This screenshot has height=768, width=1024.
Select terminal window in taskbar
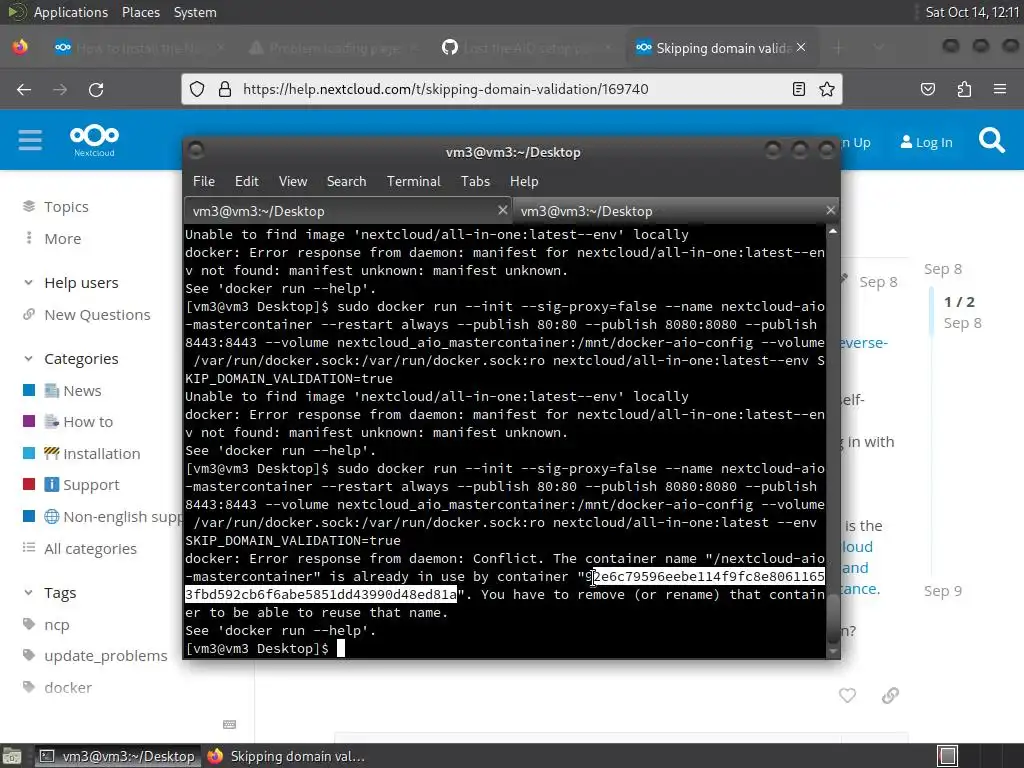118,756
